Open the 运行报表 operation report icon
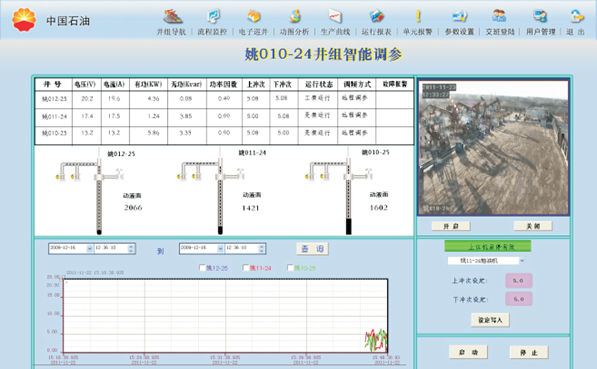This screenshot has width=597, height=369. [x=377, y=16]
